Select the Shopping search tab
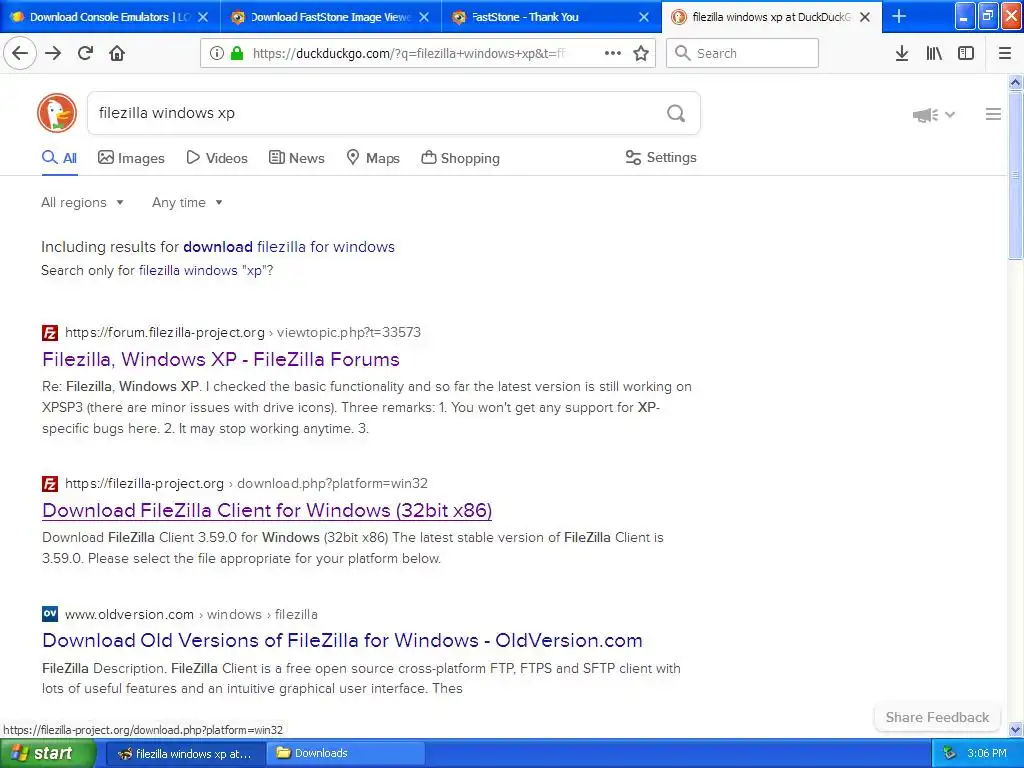Screen dimensions: 1024x768 coord(460,158)
